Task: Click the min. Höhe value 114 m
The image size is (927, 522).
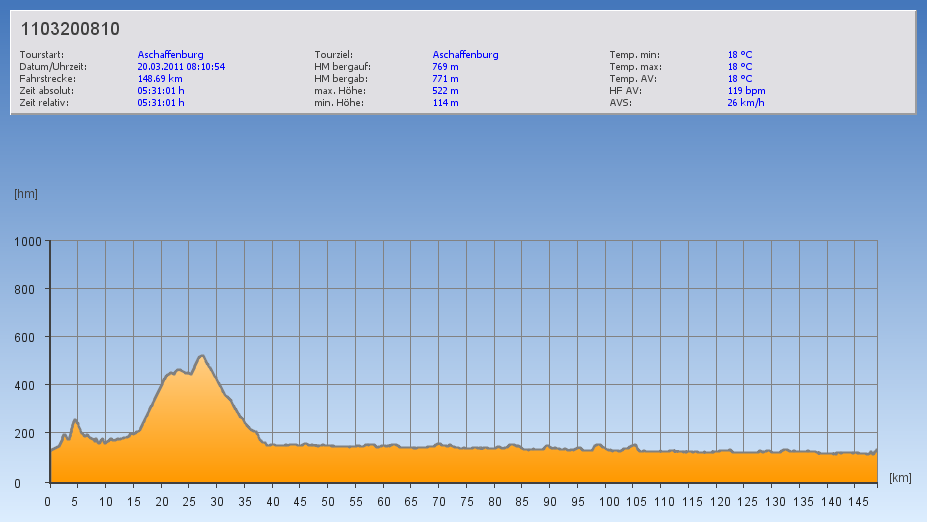Action: 445,103
